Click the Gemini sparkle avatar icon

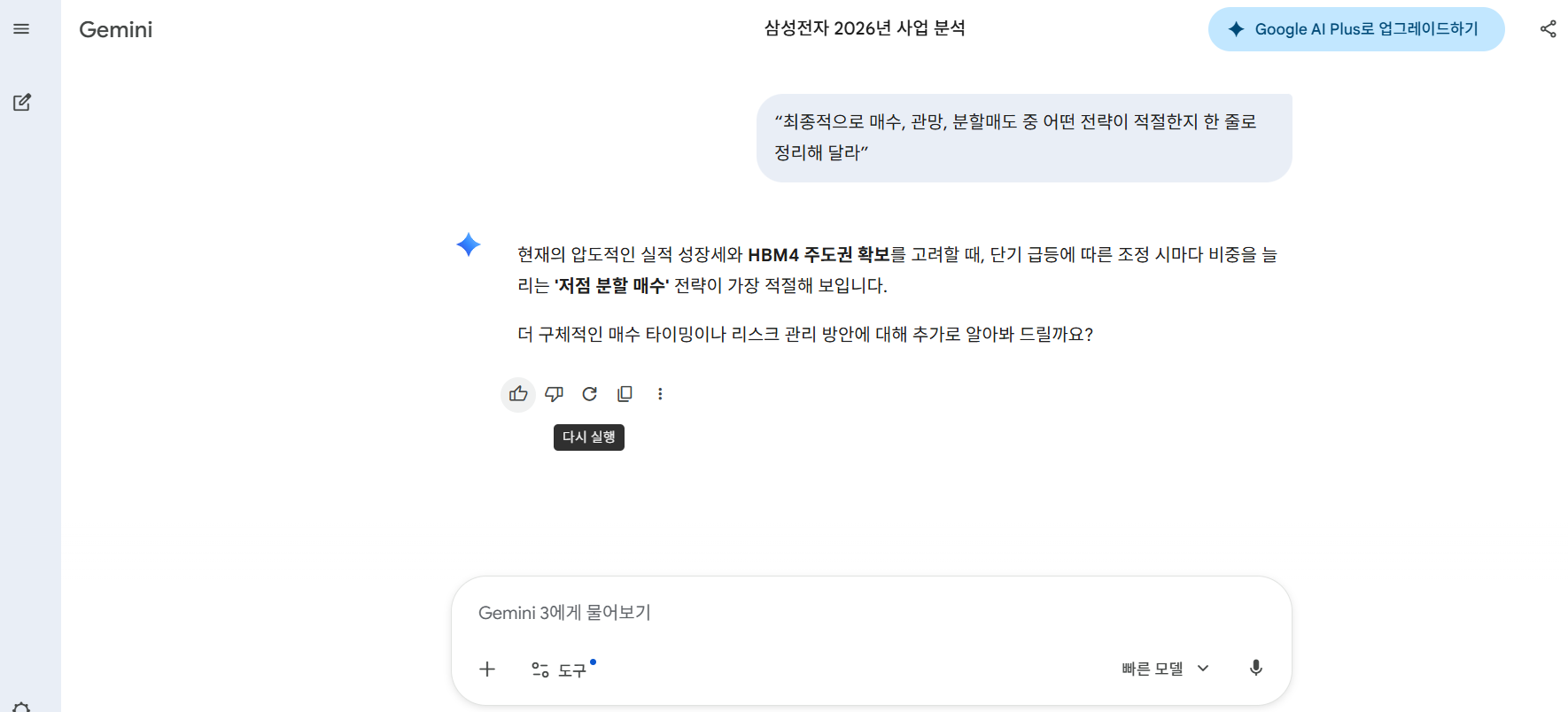(x=469, y=244)
